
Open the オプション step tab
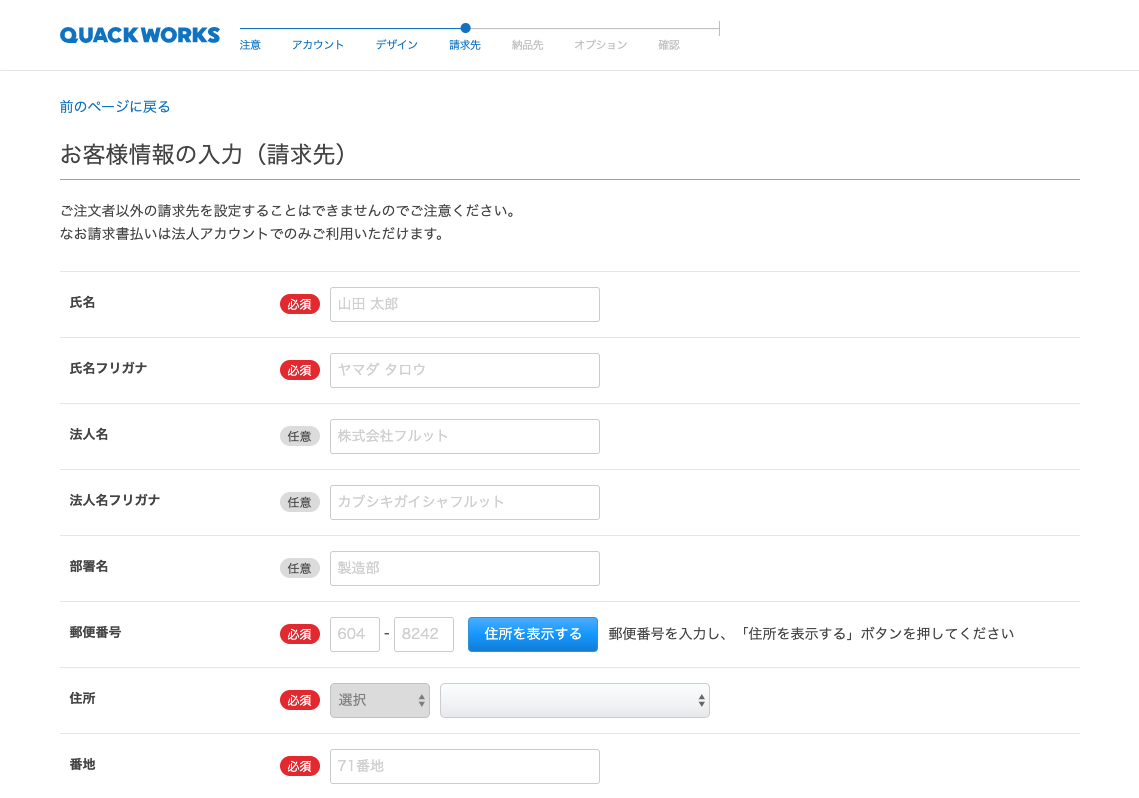click(599, 44)
